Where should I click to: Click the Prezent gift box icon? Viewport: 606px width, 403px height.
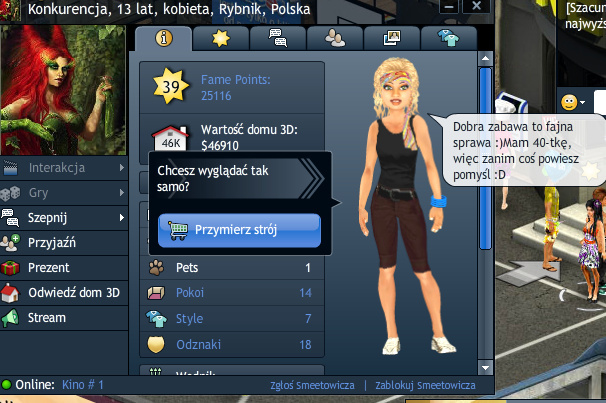pos(10,267)
